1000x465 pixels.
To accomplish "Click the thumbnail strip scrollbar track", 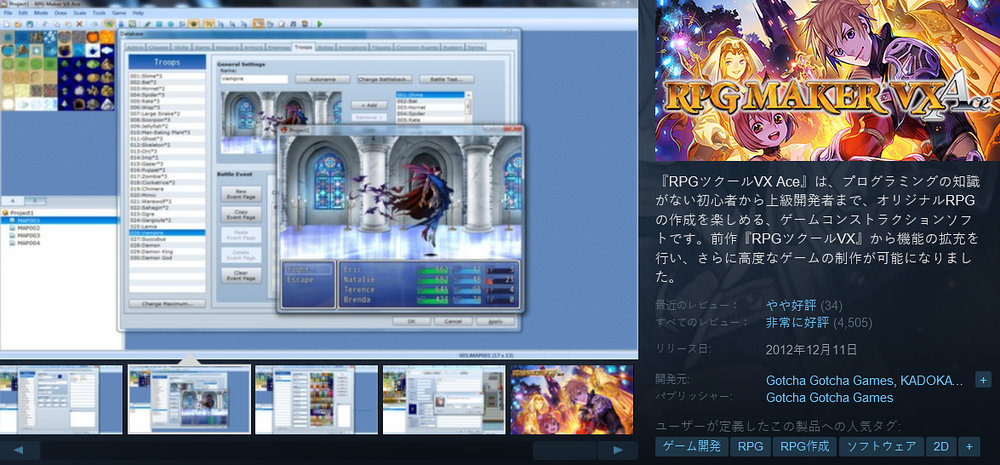I will [318, 450].
